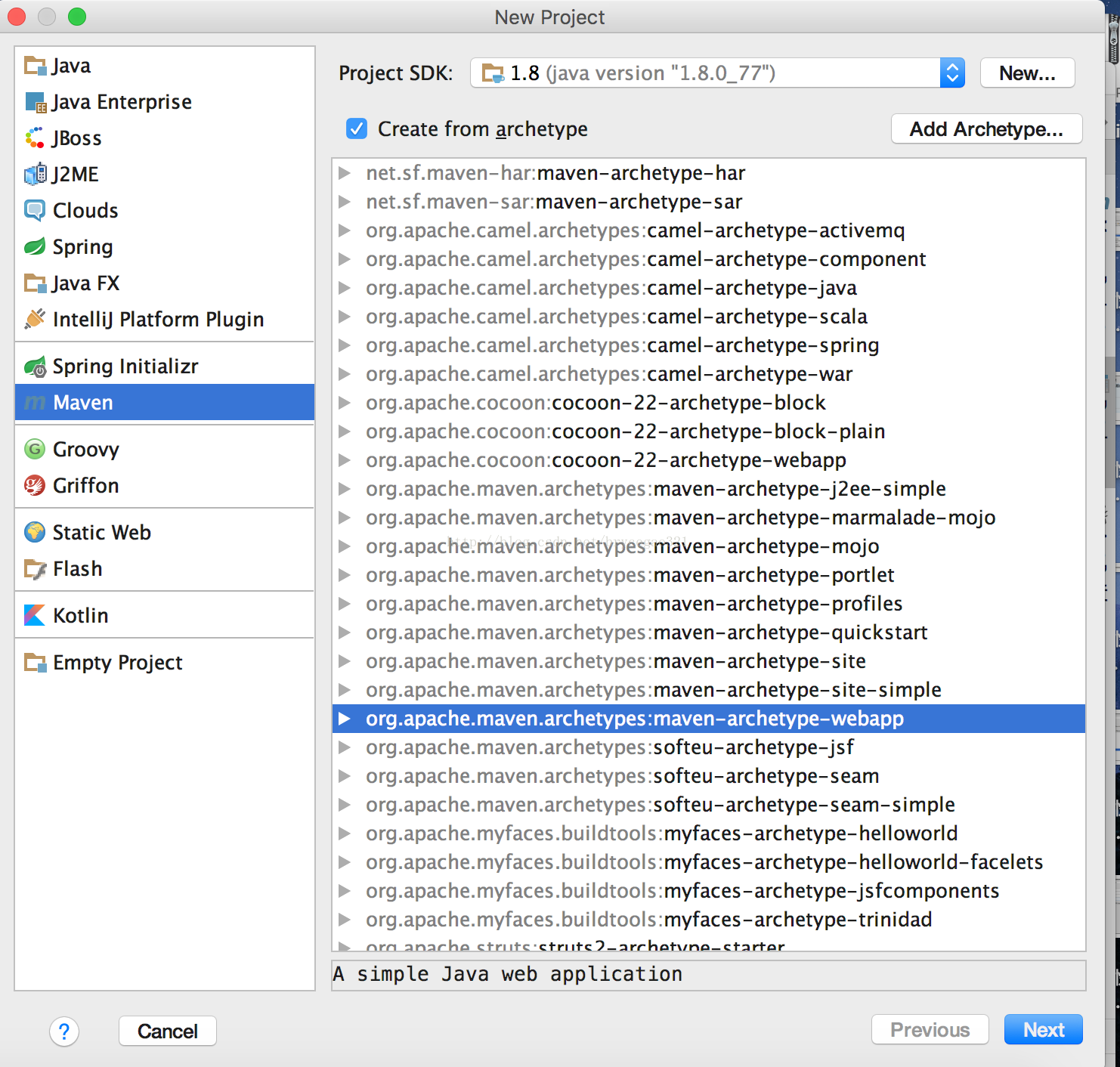Expand softeu-archetype-jsf node
The width and height of the screenshot is (1120, 1067).
[x=345, y=747]
